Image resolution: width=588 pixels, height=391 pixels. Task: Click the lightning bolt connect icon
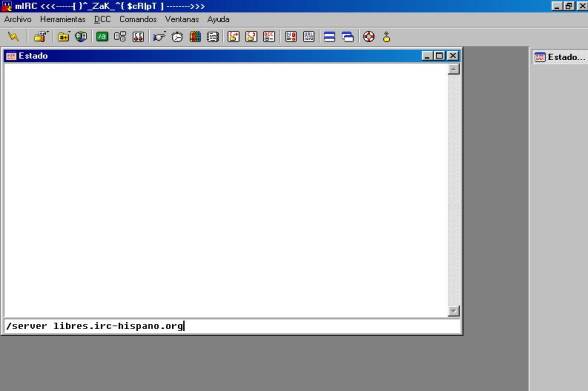click(13, 37)
